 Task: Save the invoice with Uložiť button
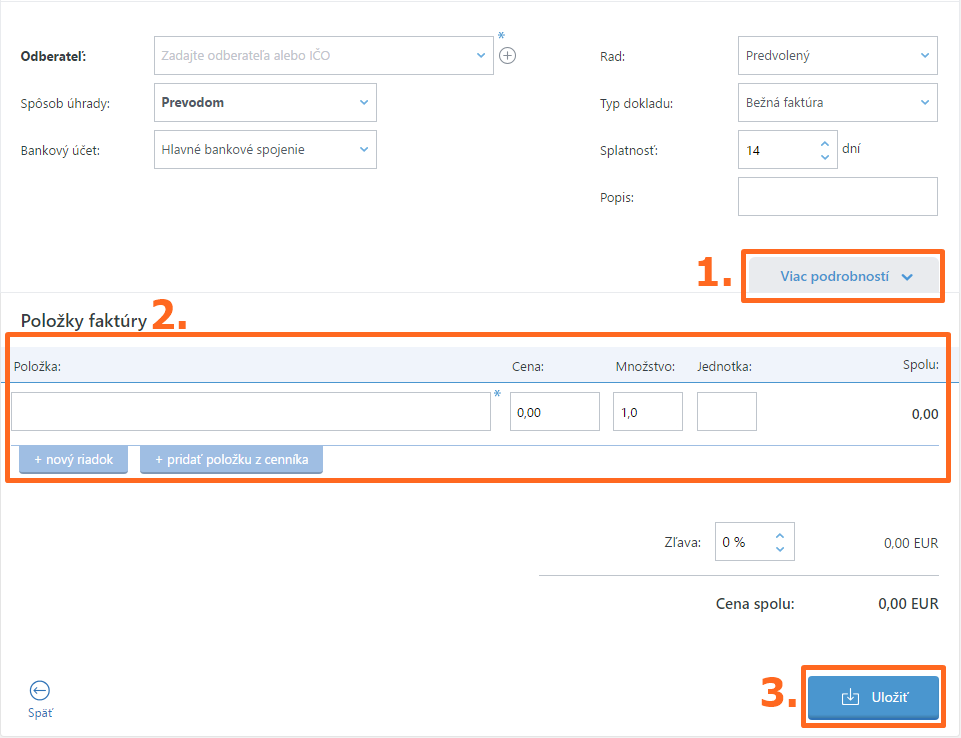pyautogui.click(x=873, y=697)
